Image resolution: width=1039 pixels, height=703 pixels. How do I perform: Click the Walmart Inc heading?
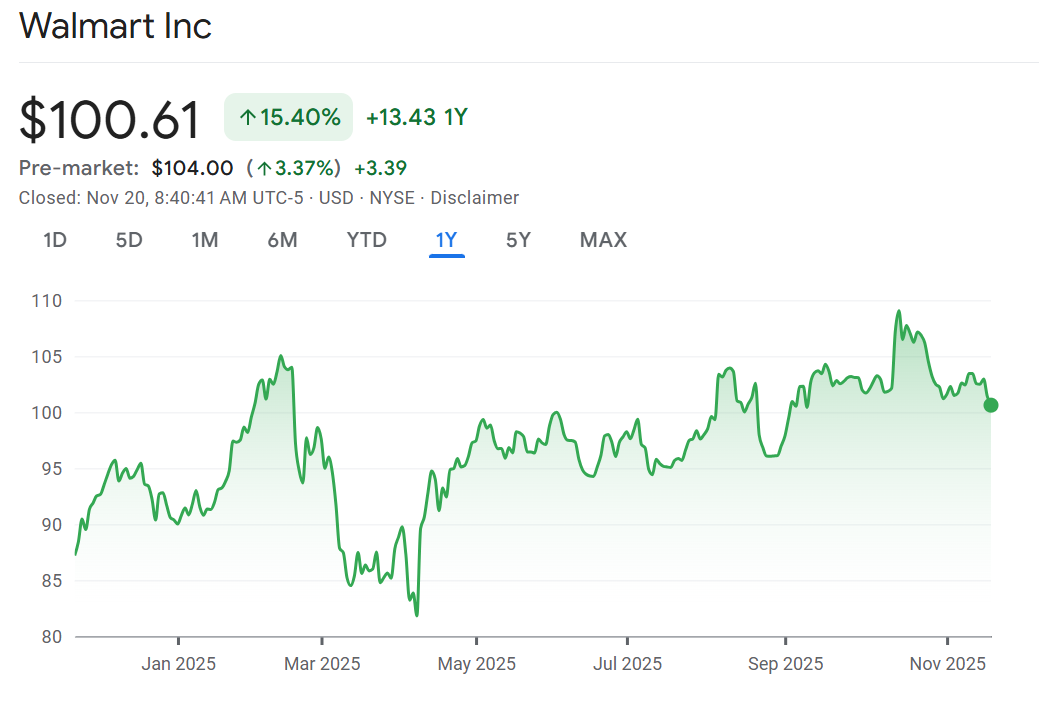116,26
